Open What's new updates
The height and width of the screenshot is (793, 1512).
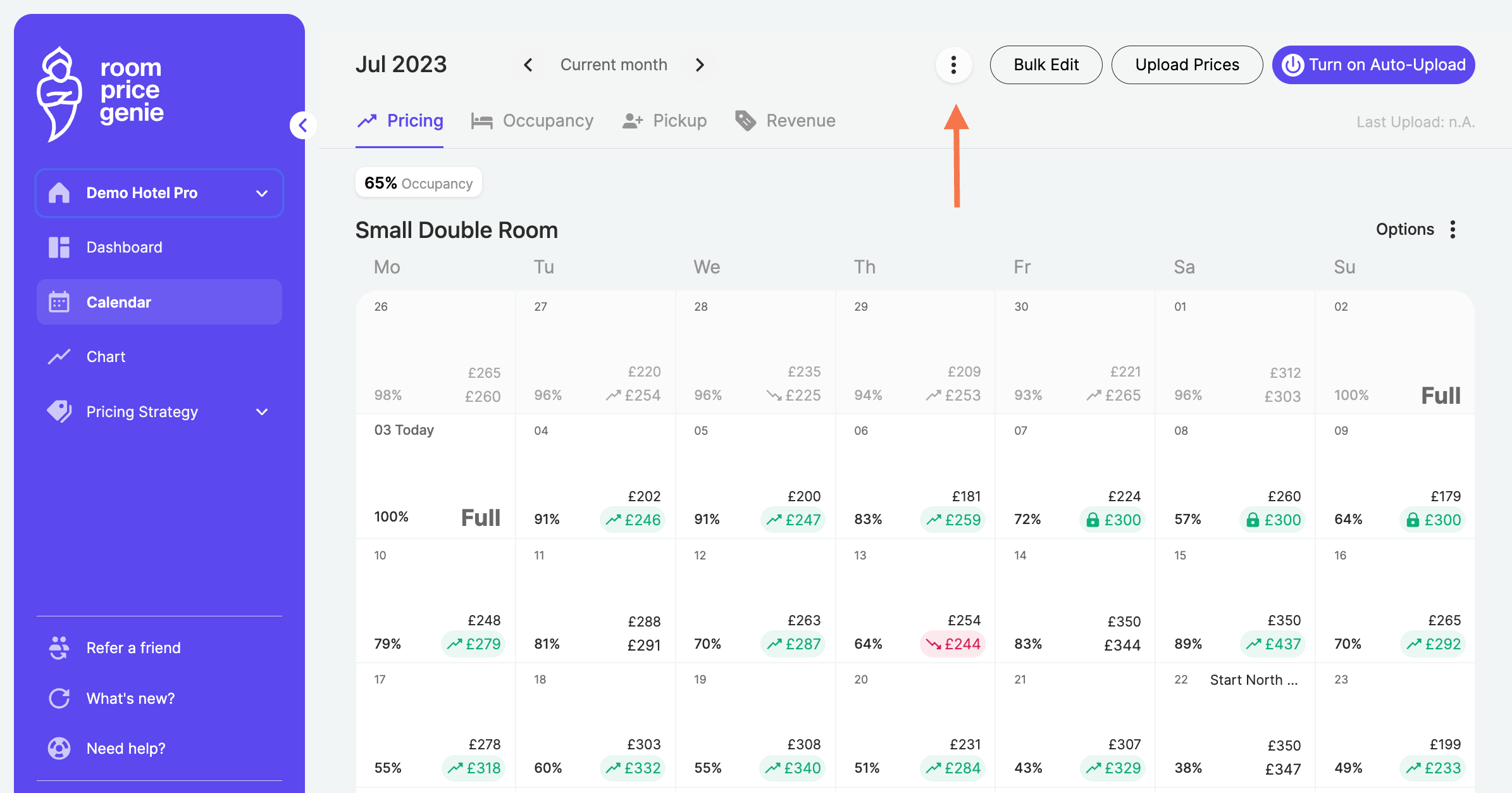pyautogui.click(x=111, y=698)
